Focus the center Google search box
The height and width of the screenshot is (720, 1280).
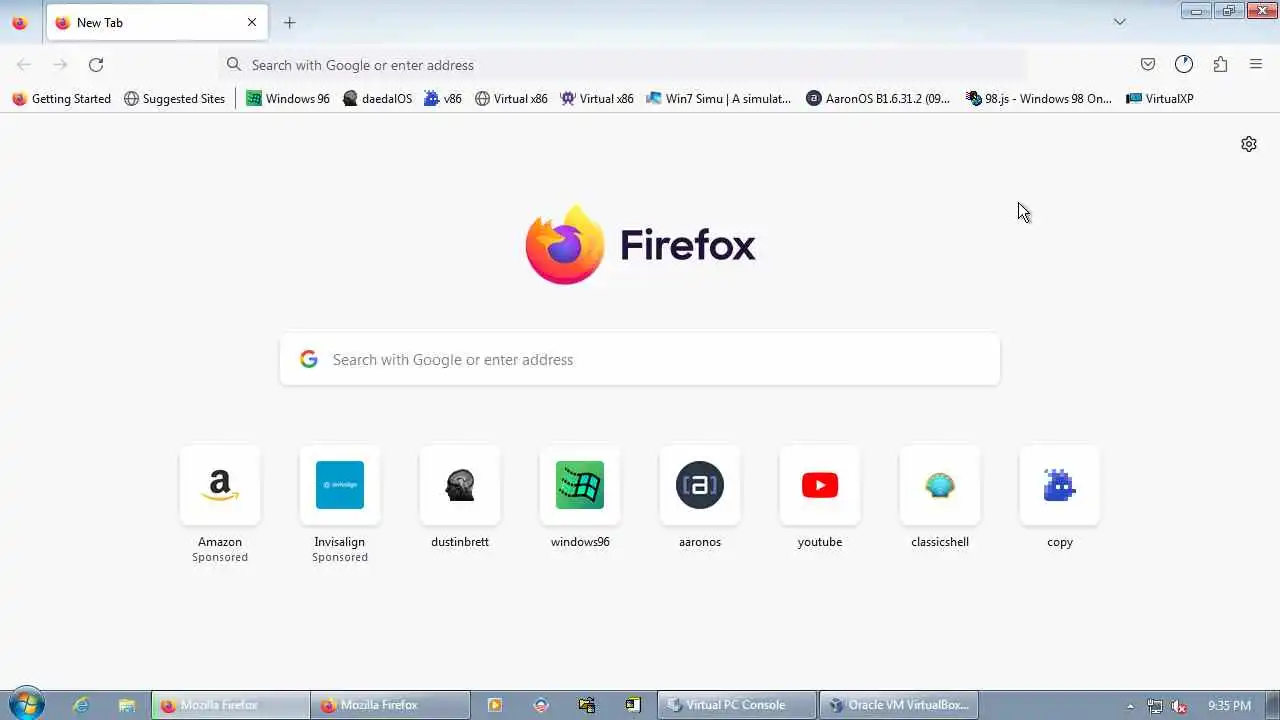click(x=640, y=359)
